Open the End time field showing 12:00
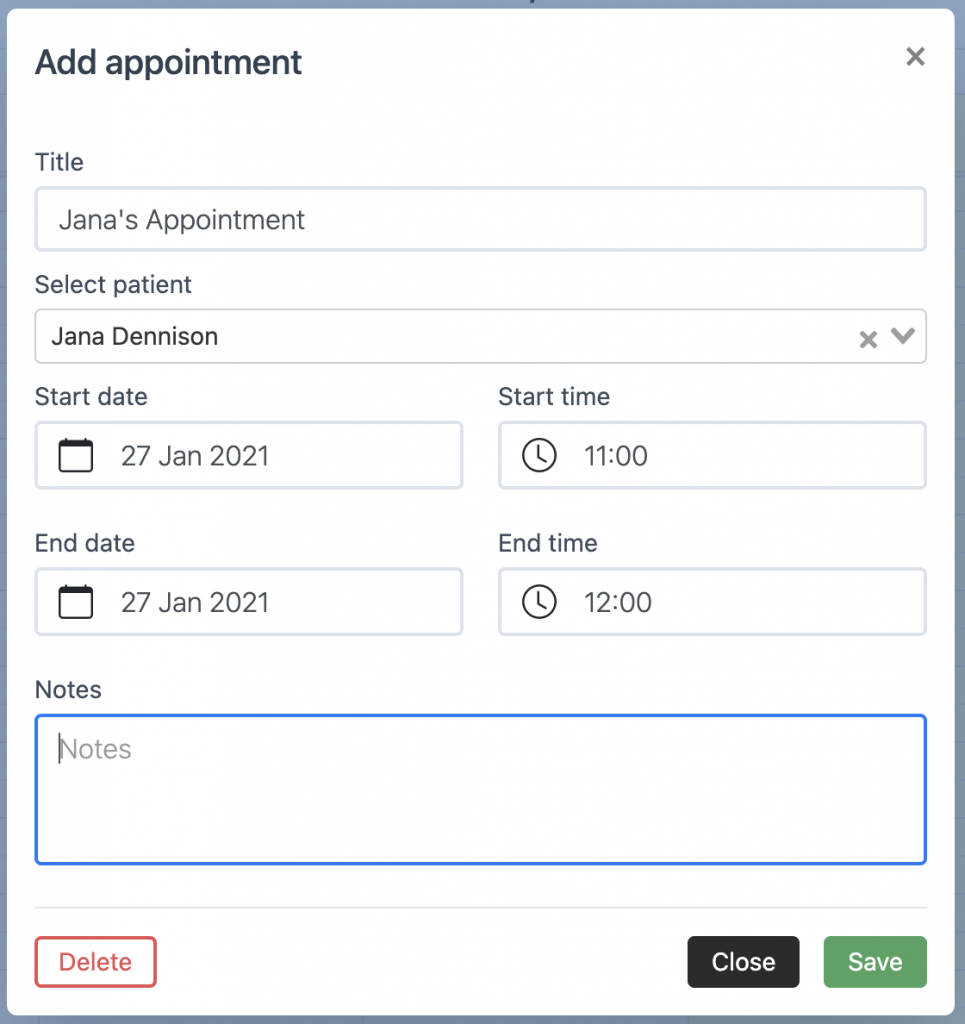This screenshot has height=1024, width=965. tap(712, 601)
